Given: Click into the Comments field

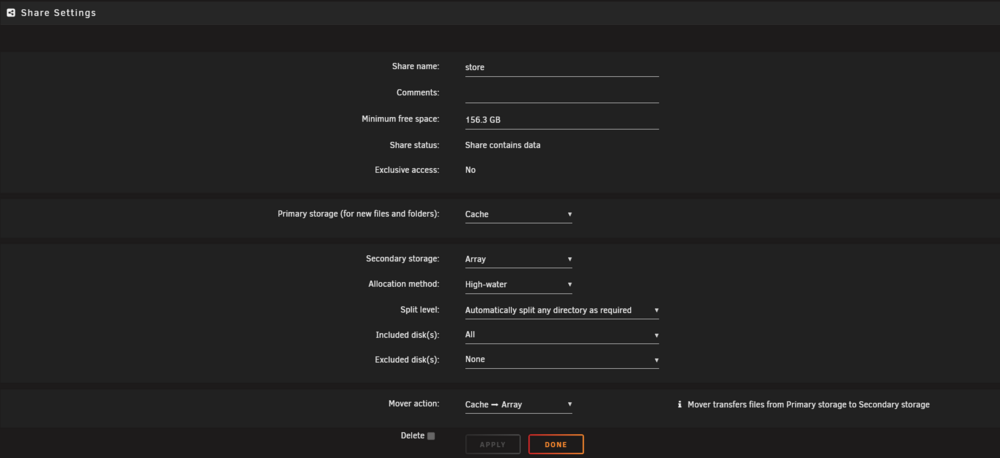Looking at the screenshot, I should (562, 93).
